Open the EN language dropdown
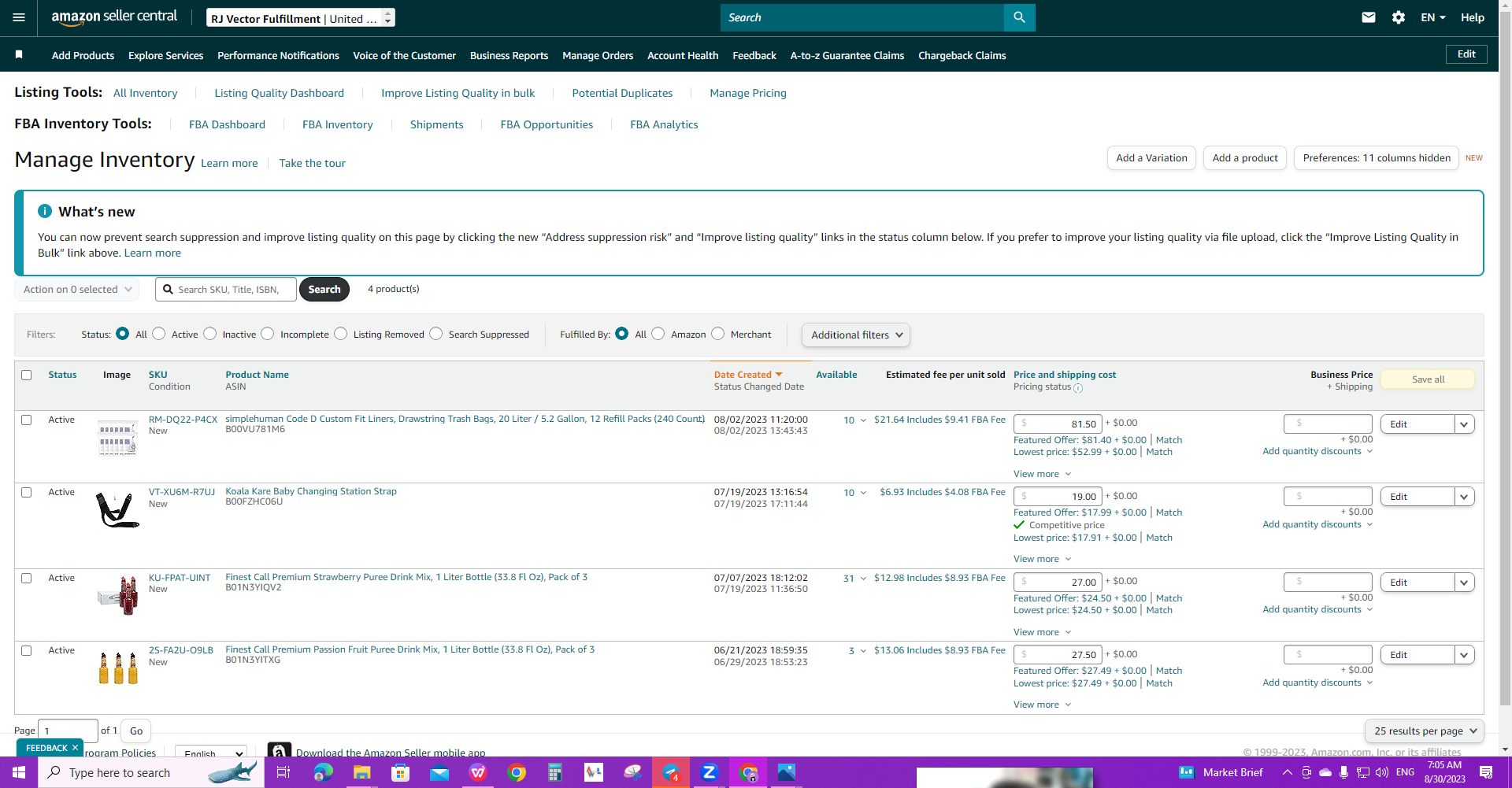 tap(1433, 17)
